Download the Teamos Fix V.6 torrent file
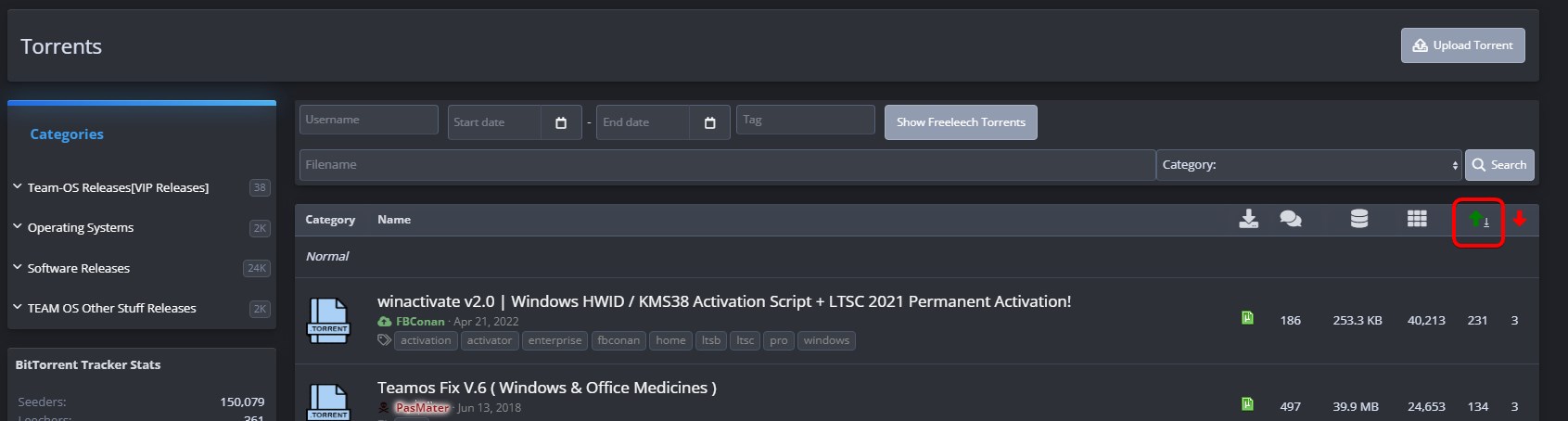Screen dimensions: 1568x421 click(1247, 404)
